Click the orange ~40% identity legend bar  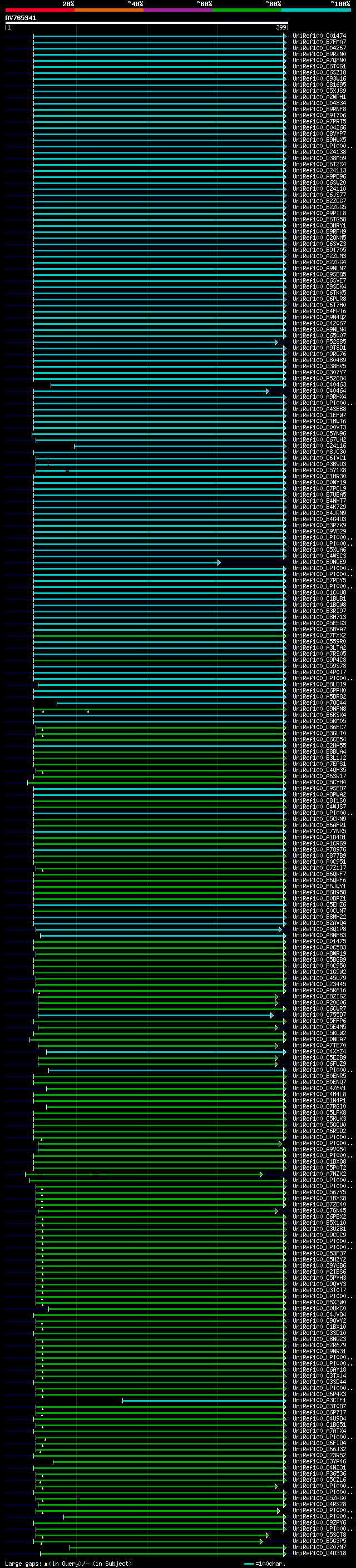pos(109,10)
